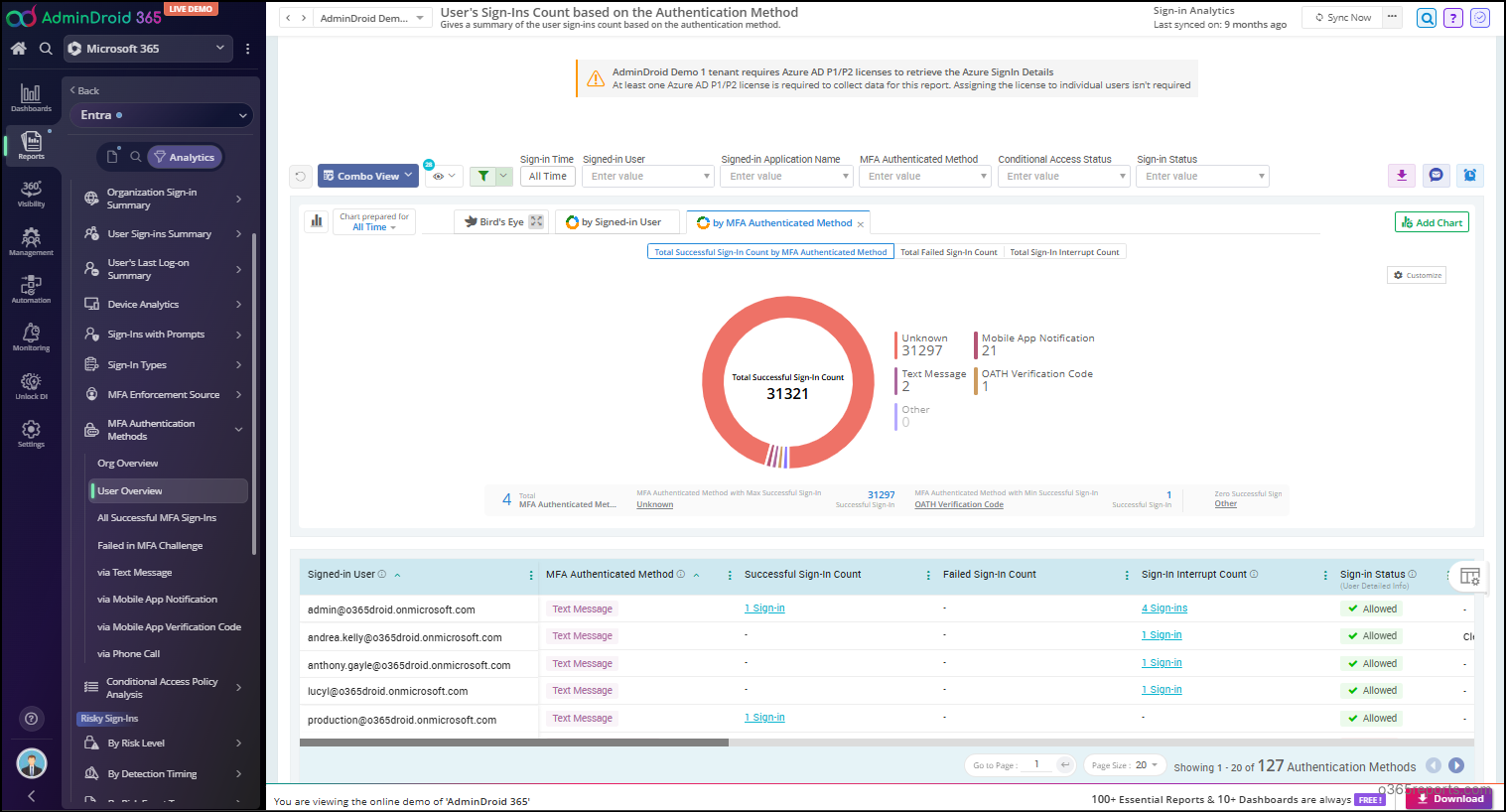Open the Dashboards section in the sidebar
The image size is (1506, 812).
31,97
